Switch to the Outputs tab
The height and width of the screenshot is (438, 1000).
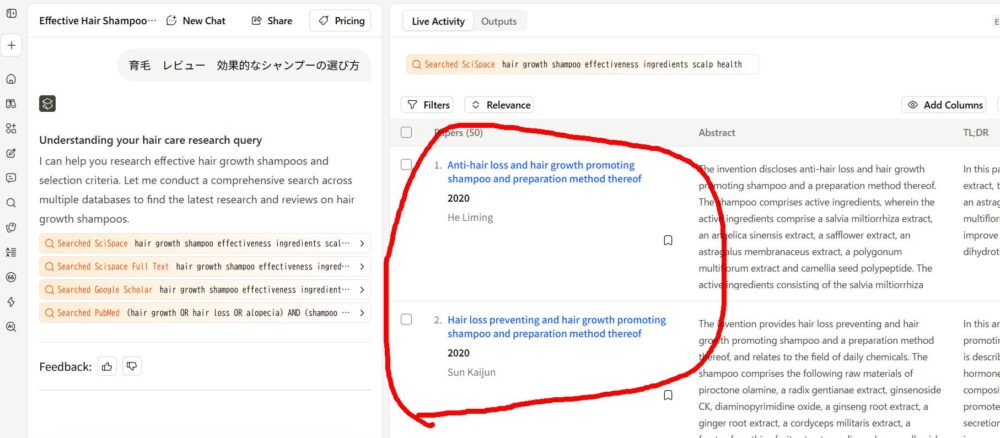(499, 21)
